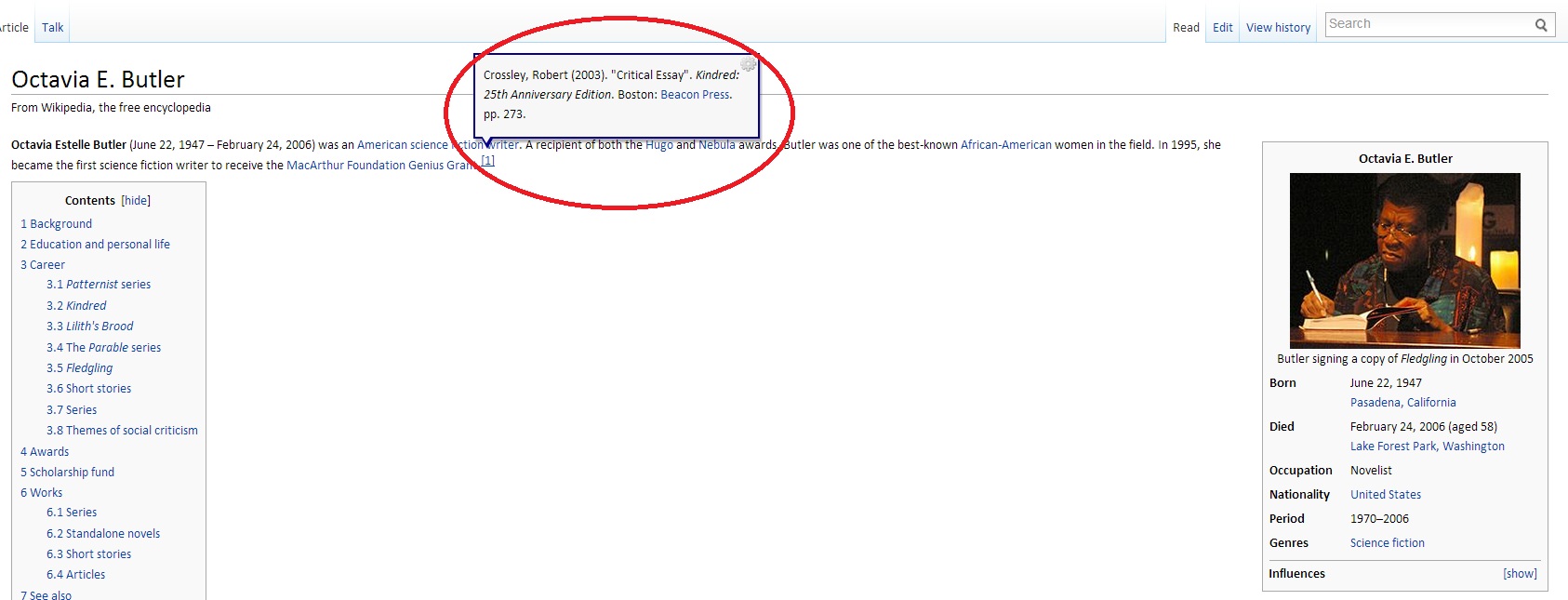This screenshot has height=600, width=1568.
Task: Open the Science fiction genre link
Action: [1387, 543]
